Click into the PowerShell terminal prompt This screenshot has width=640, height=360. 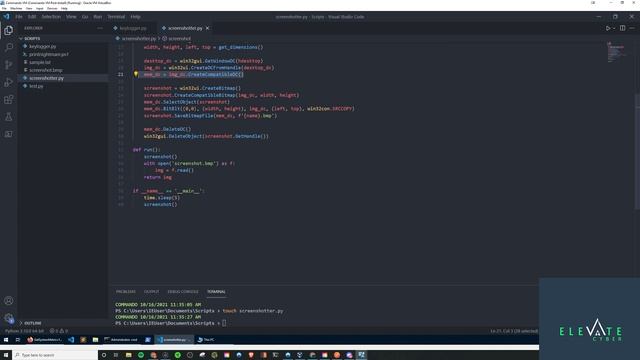click(224, 323)
